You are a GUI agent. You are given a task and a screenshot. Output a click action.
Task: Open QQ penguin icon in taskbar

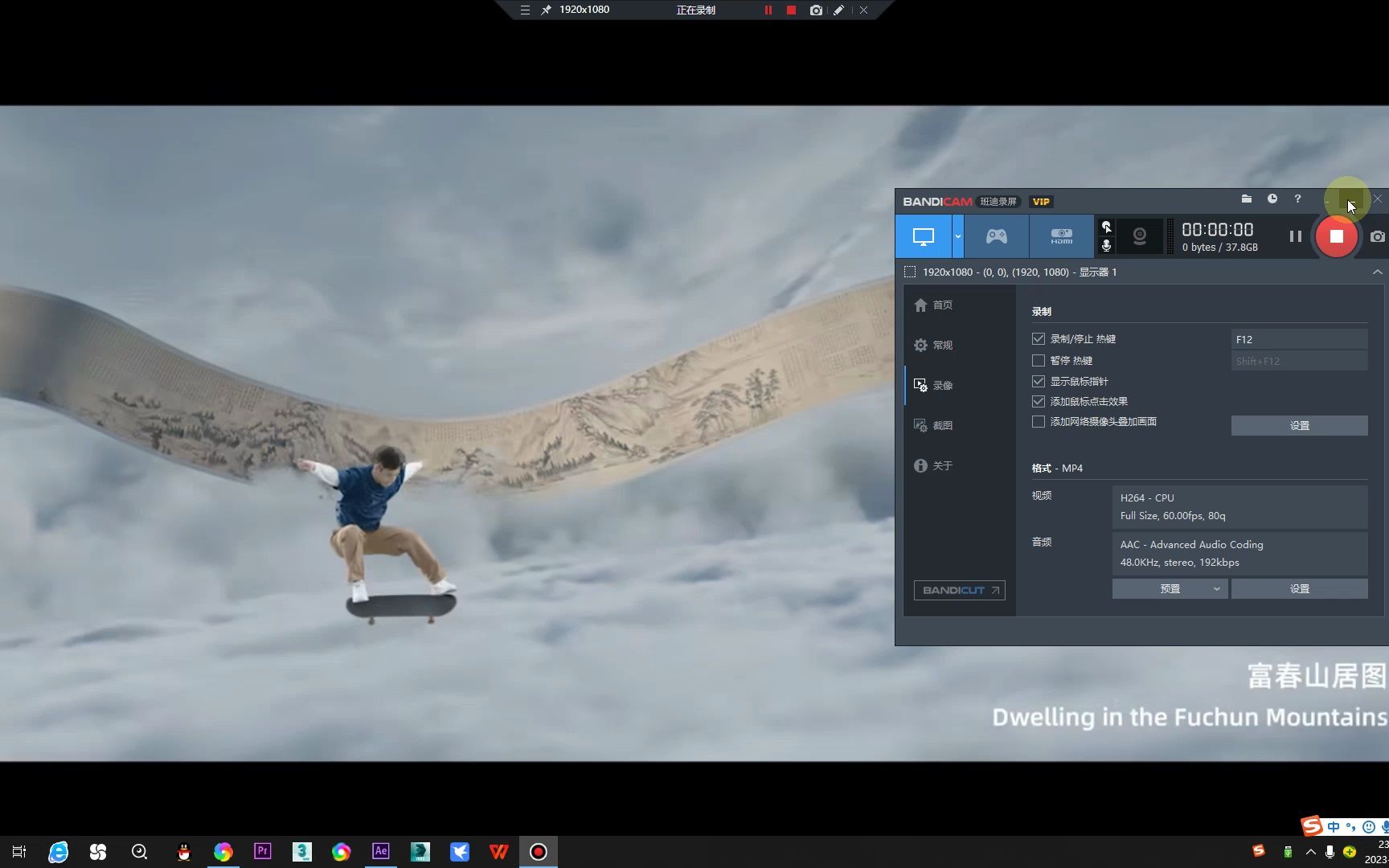(184, 852)
